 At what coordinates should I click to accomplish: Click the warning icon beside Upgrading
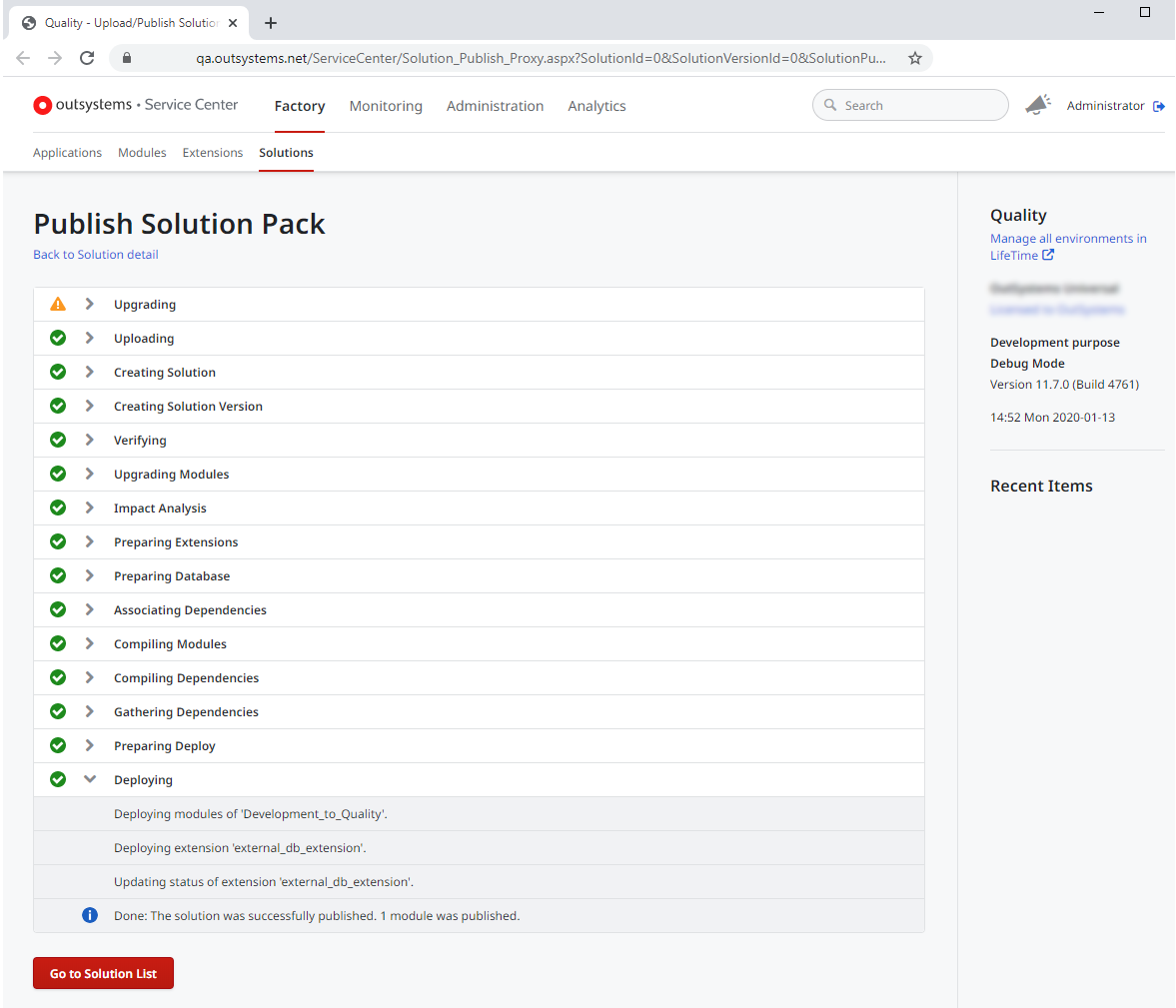(57, 304)
